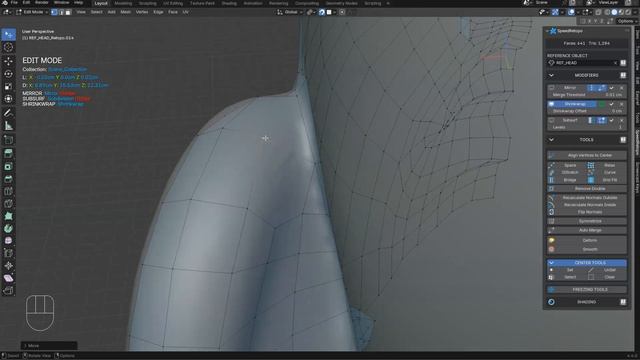Clear the REF_HEAD reference object
Viewport: 640px width, 360px height.
tap(616, 63)
